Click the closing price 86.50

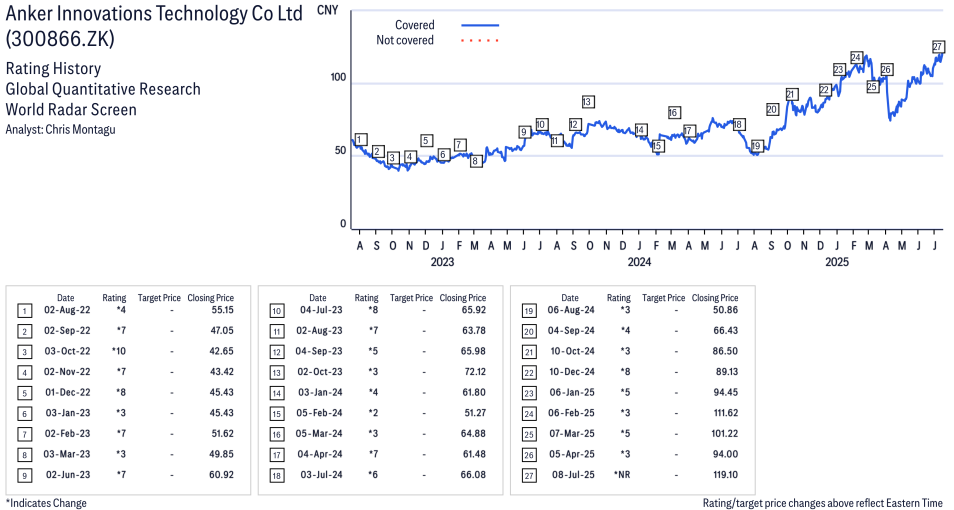(725, 351)
